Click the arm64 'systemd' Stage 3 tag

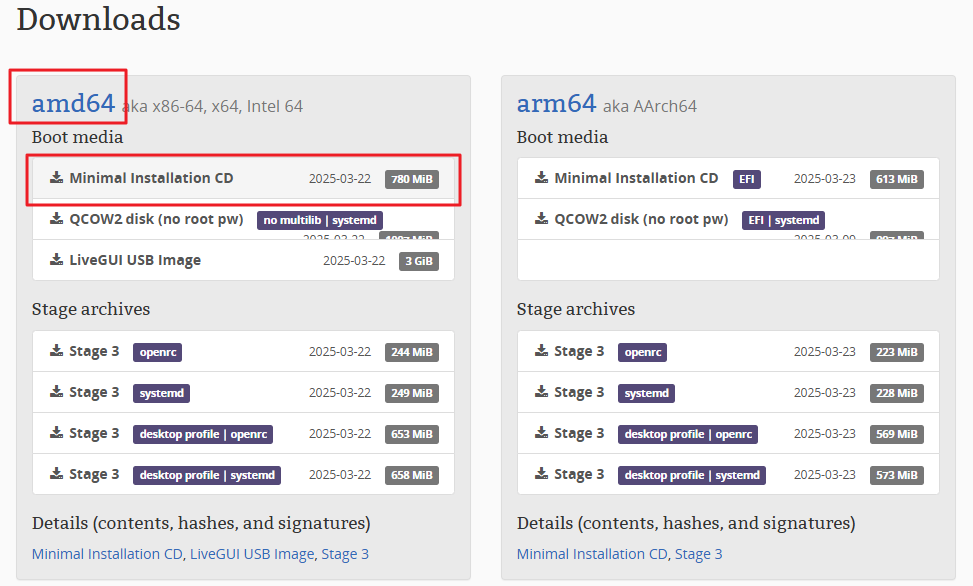coord(646,393)
